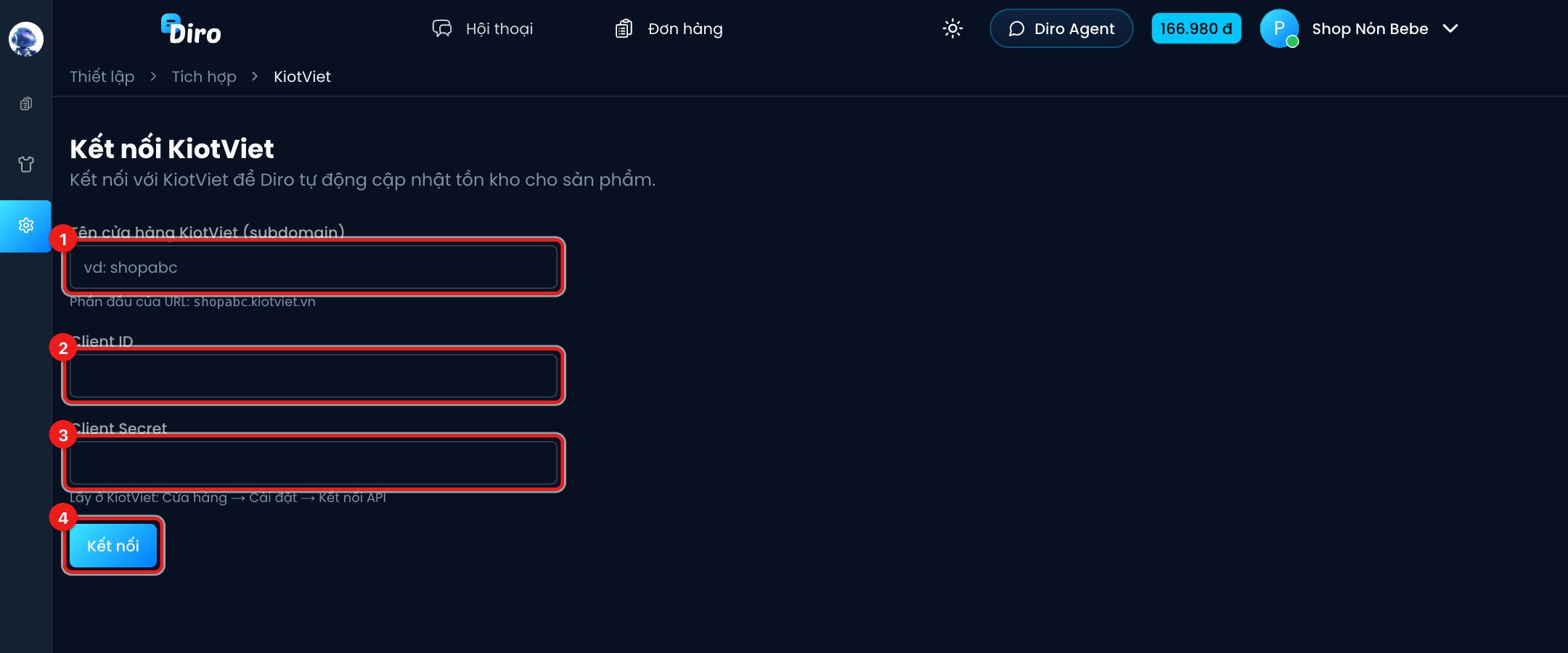Screen dimensions: 1568x653
Task: Click the P profile avatar
Action: 1279,28
